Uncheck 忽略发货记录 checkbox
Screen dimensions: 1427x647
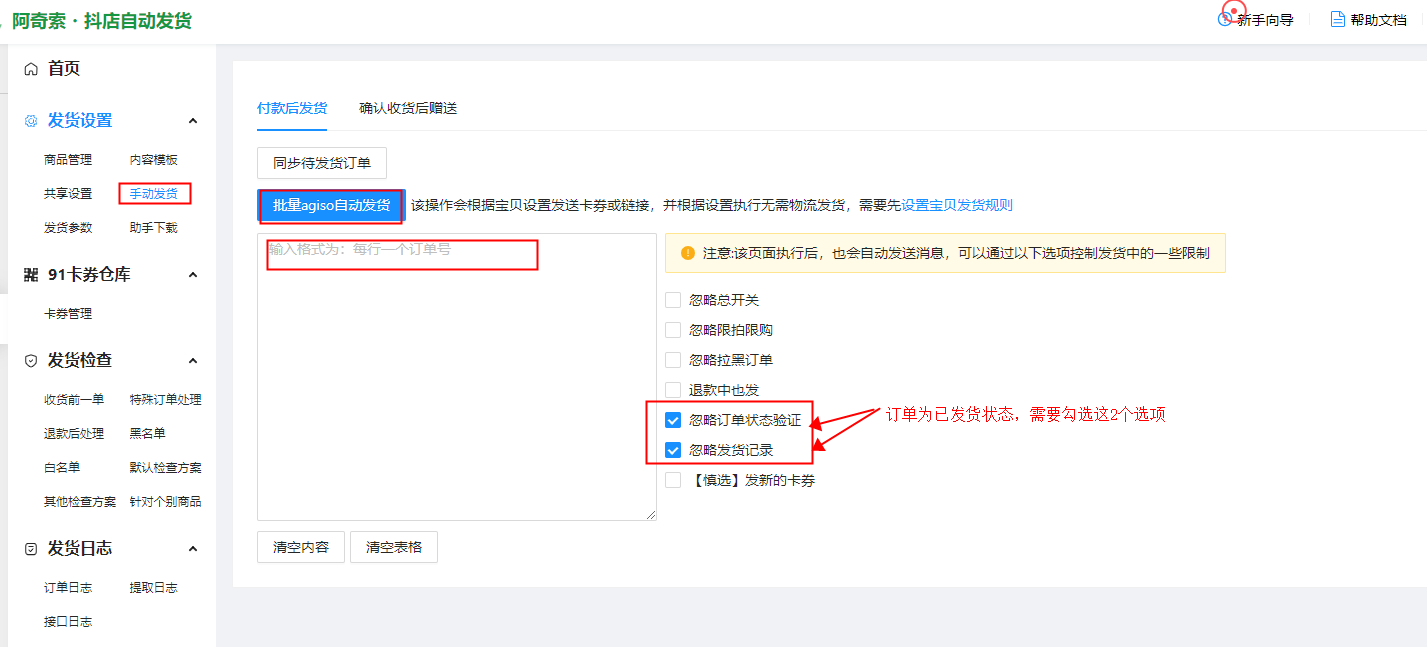673,450
